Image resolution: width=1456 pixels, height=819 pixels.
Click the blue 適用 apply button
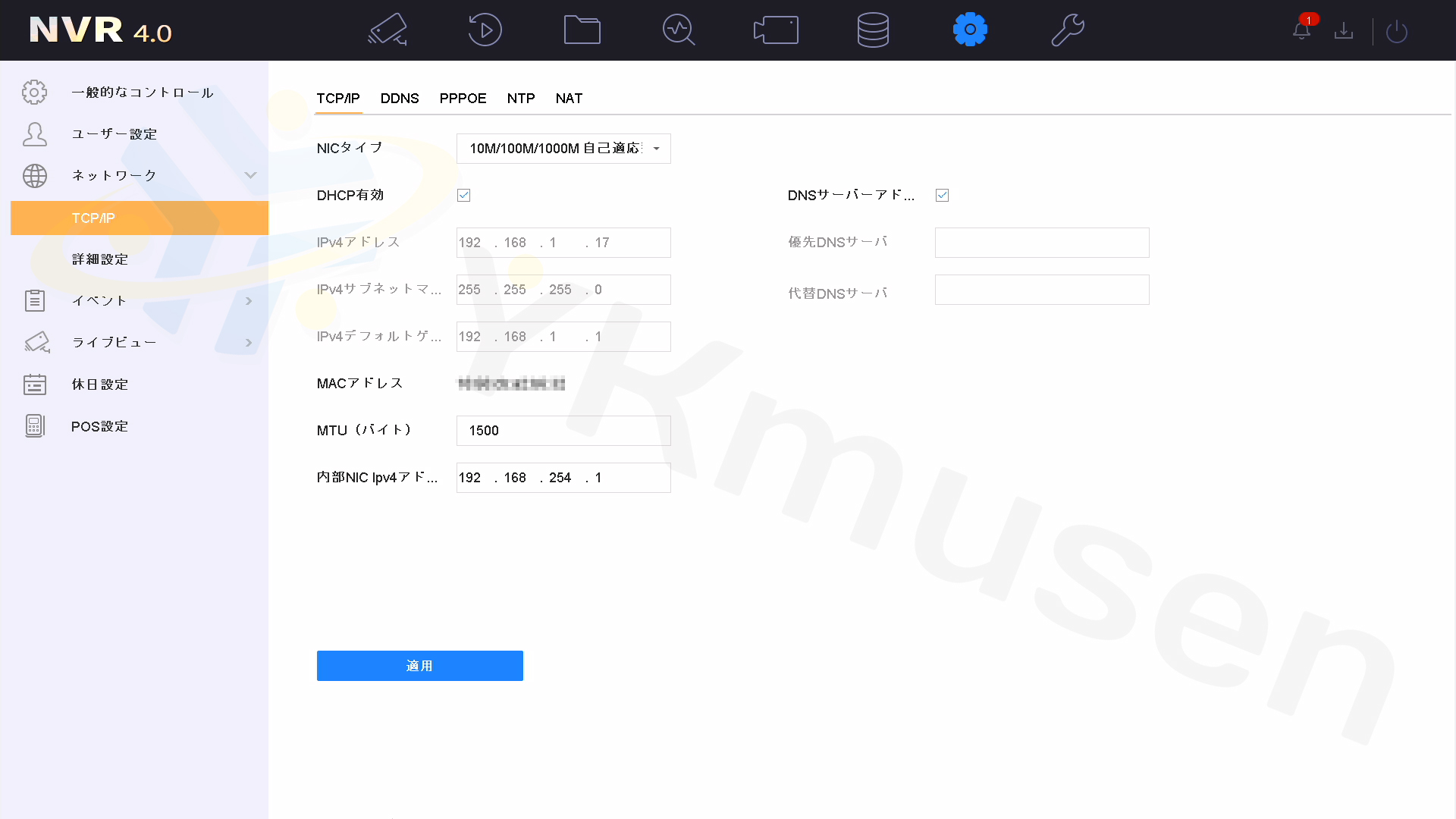coord(420,666)
